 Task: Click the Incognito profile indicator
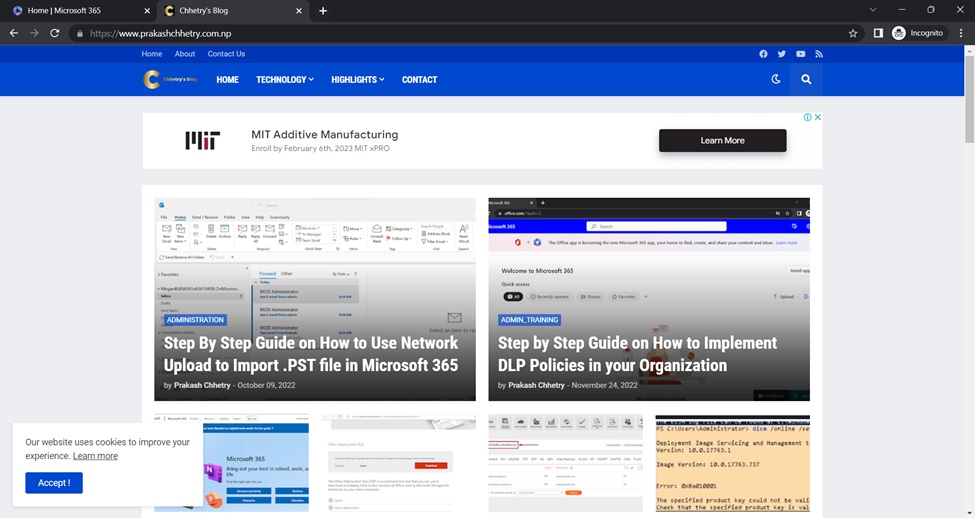point(918,33)
